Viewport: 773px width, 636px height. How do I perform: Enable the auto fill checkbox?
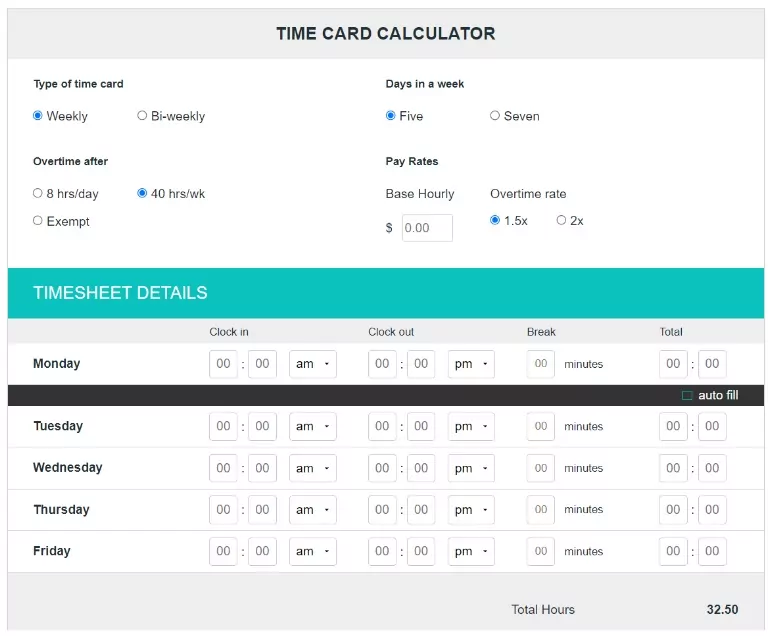687,395
